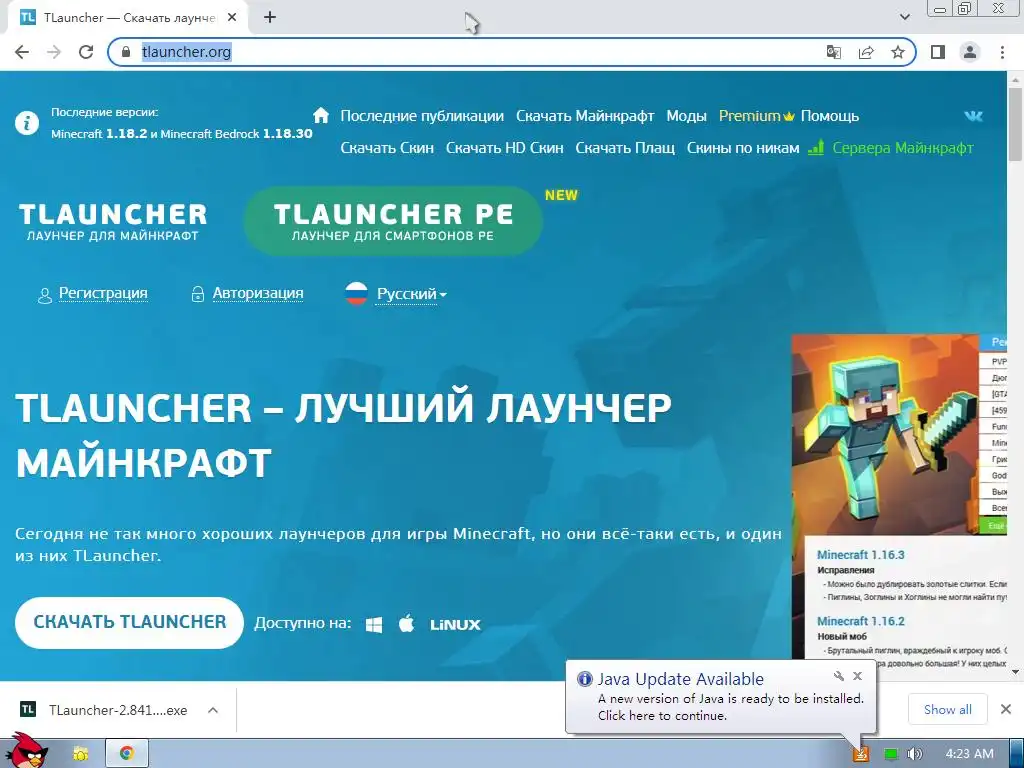Open a new tab with the plus button
This screenshot has height=768, width=1024.
coord(270,18)
